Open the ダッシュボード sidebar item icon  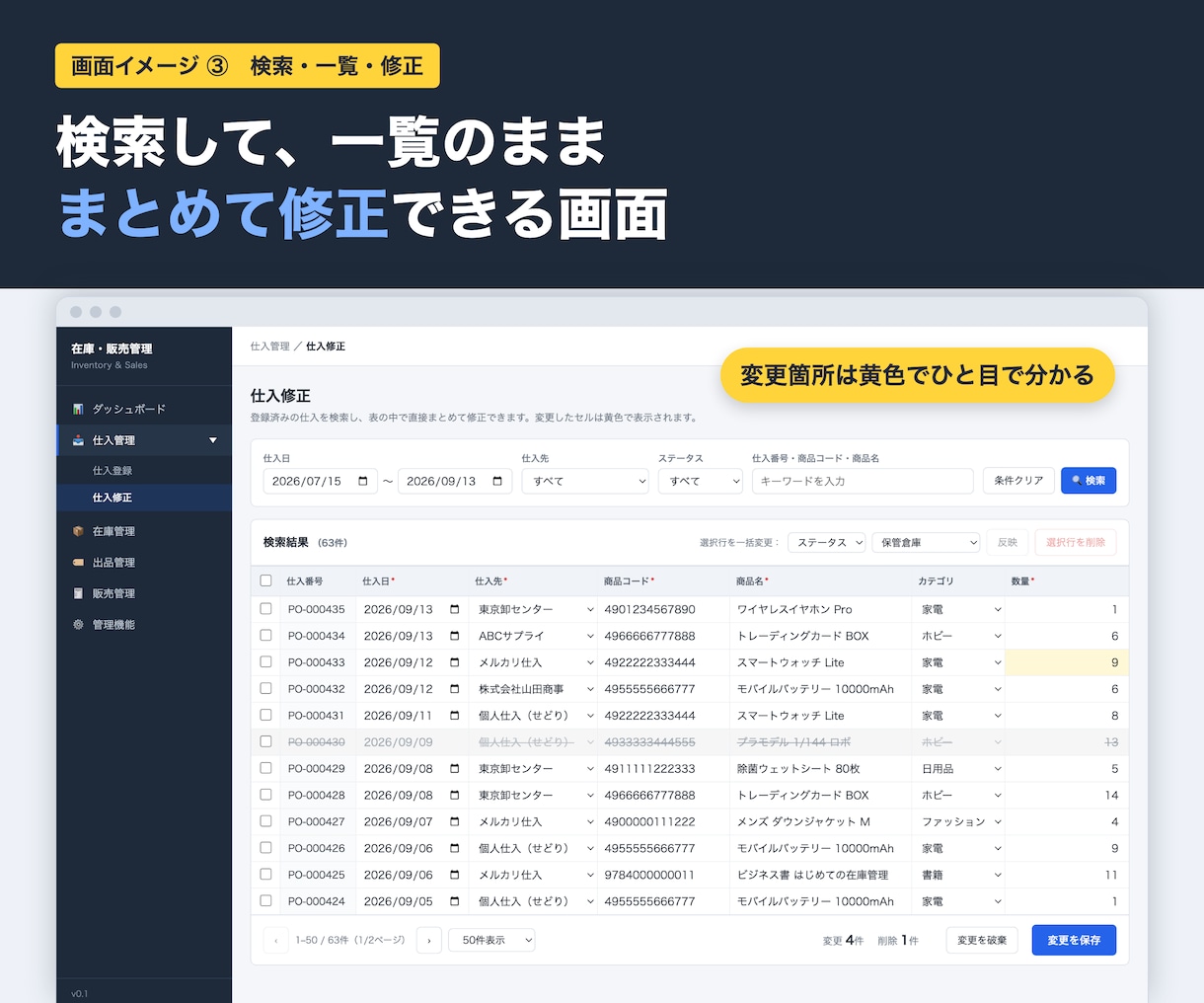(x=78, y=409)
